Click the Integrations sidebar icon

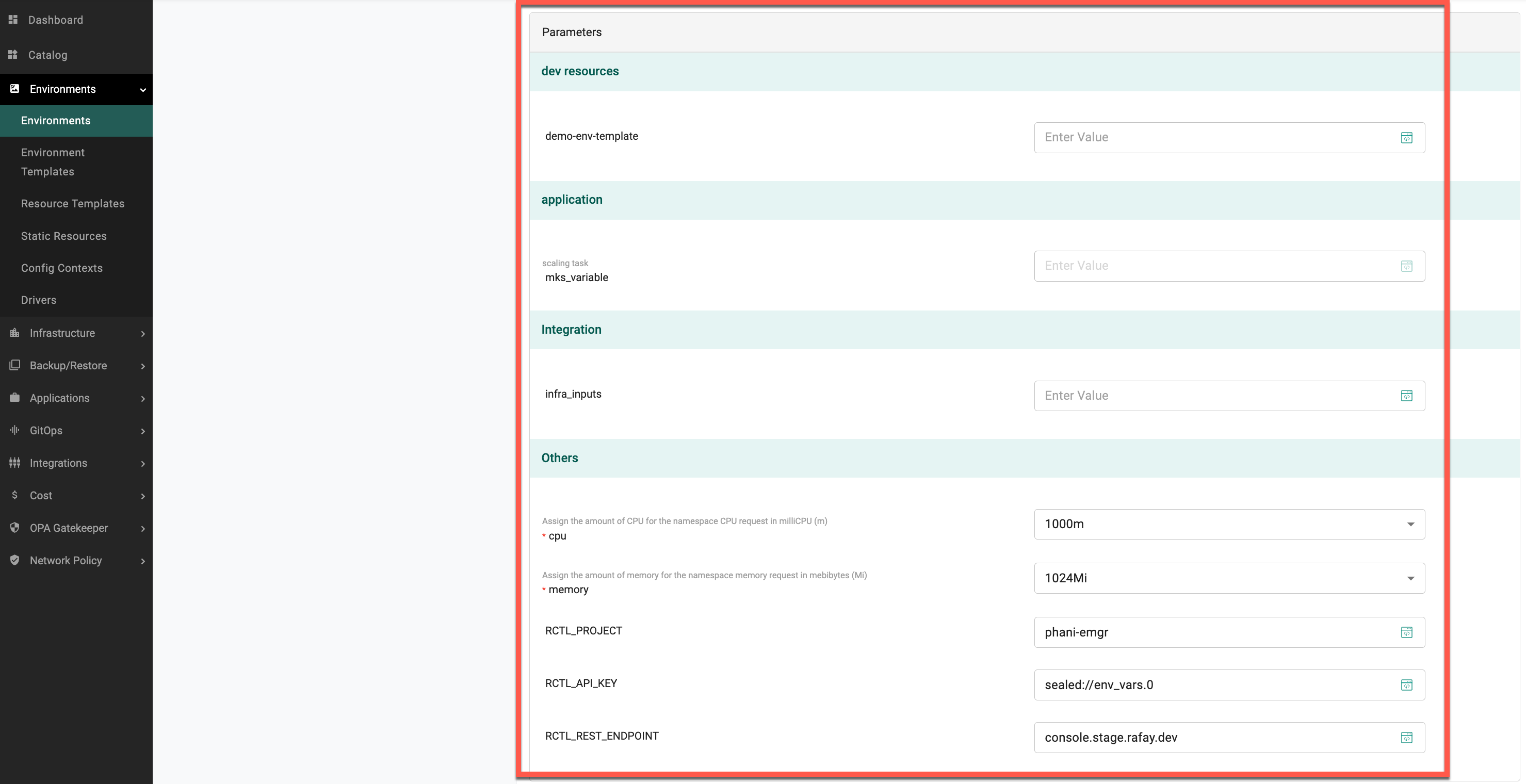pyautogui.click(x=15, y=462)
